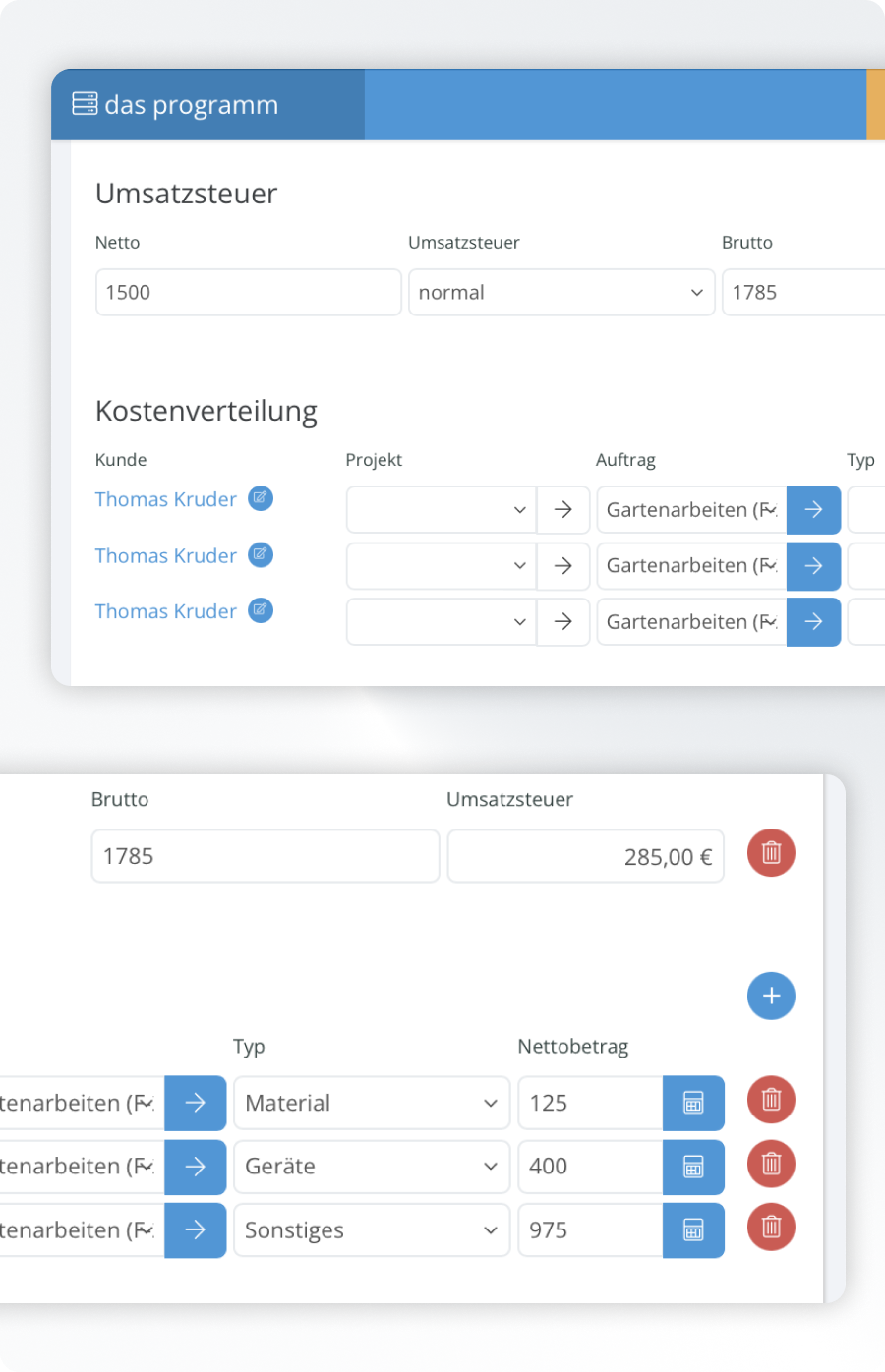
Task: Click blue arrow next to second Auftrag, upper panel
Action: [814, 566]
